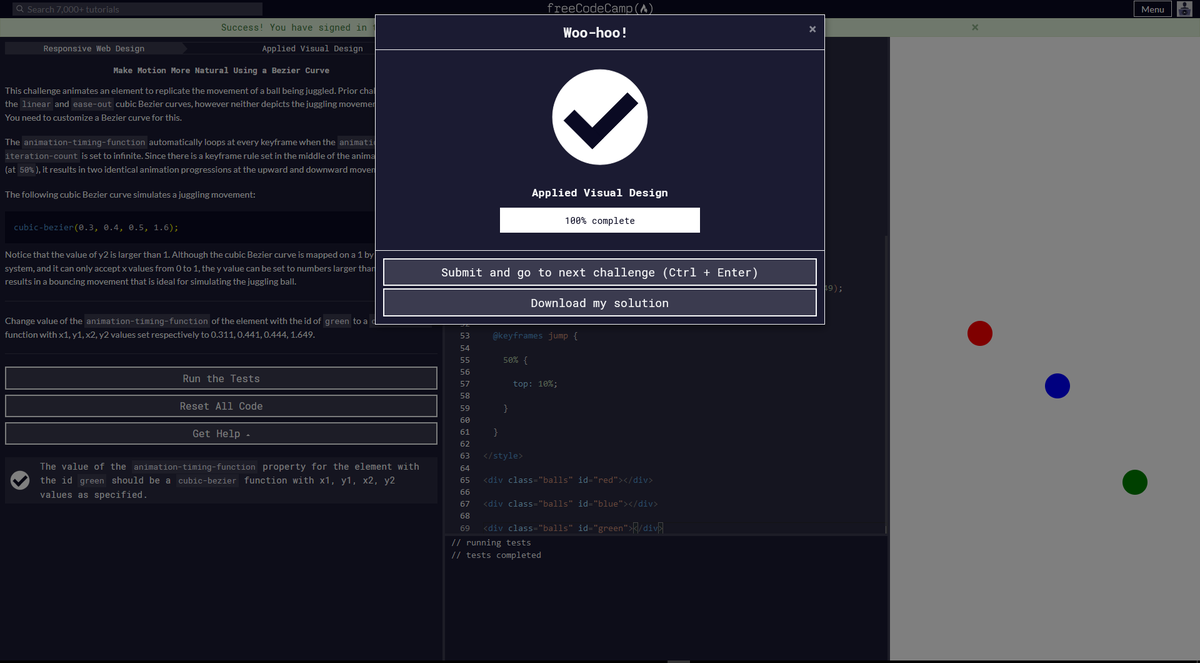Click the '// tests completed' console line
Viewport: 1200px width, 663px height.
point(496,555)
